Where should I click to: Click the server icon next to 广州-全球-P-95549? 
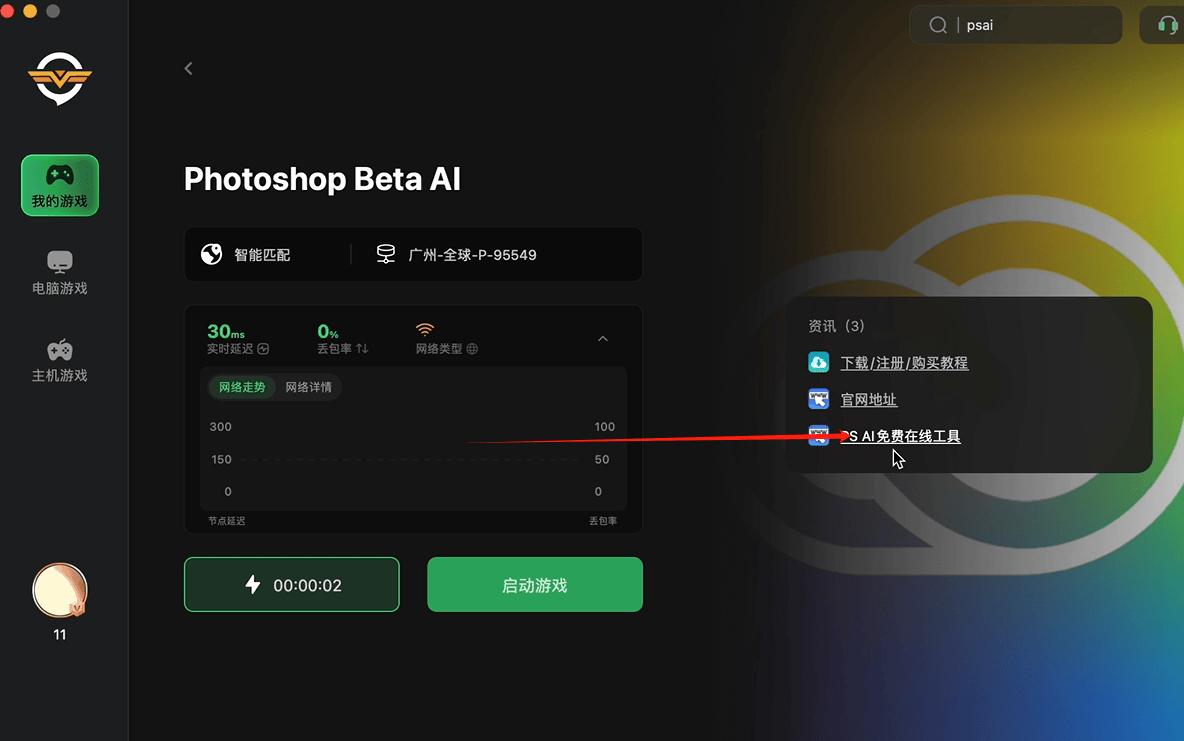(385, 254)
